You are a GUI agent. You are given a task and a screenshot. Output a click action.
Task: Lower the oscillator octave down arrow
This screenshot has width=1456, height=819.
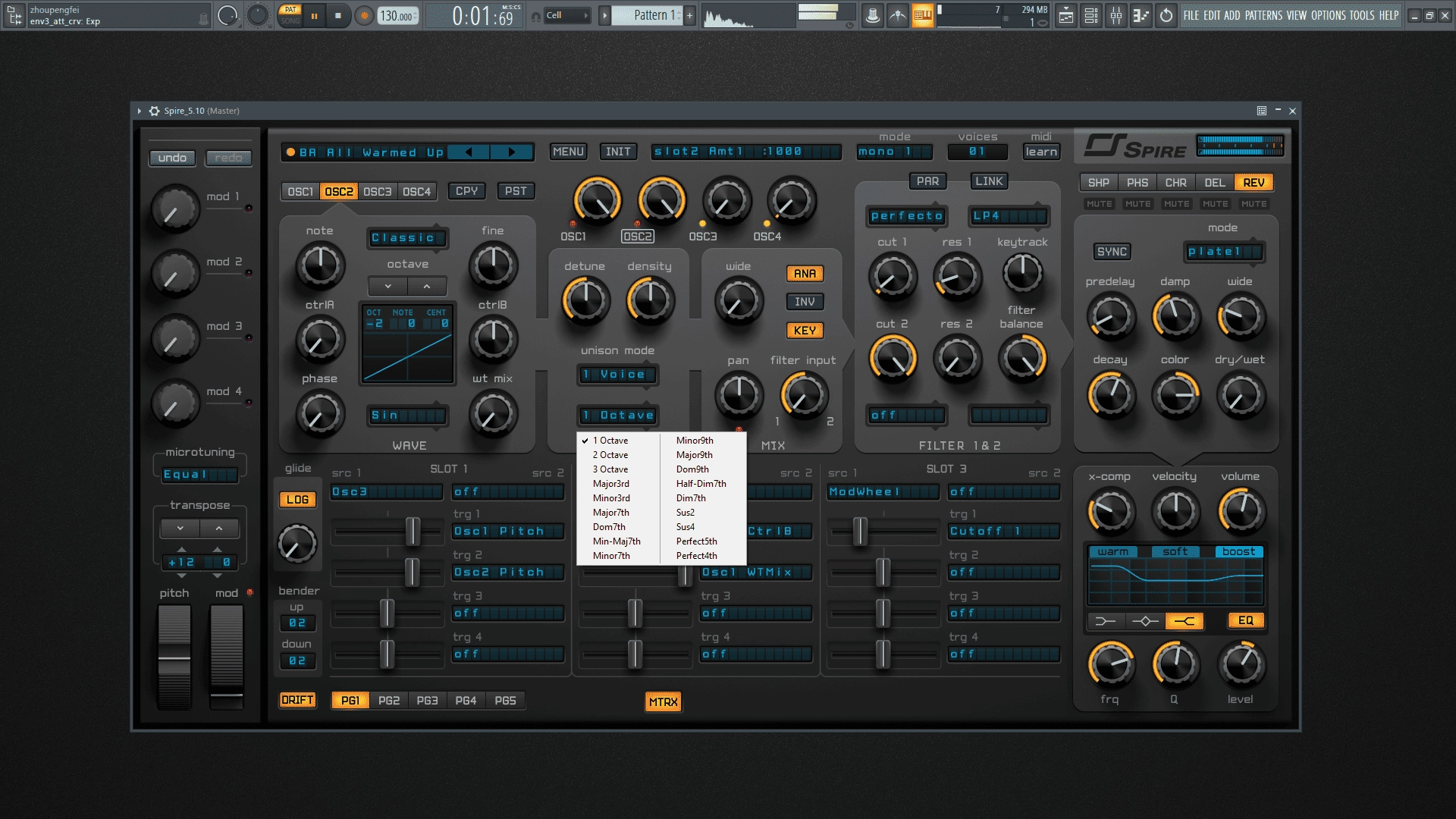[x=388, y=286]
